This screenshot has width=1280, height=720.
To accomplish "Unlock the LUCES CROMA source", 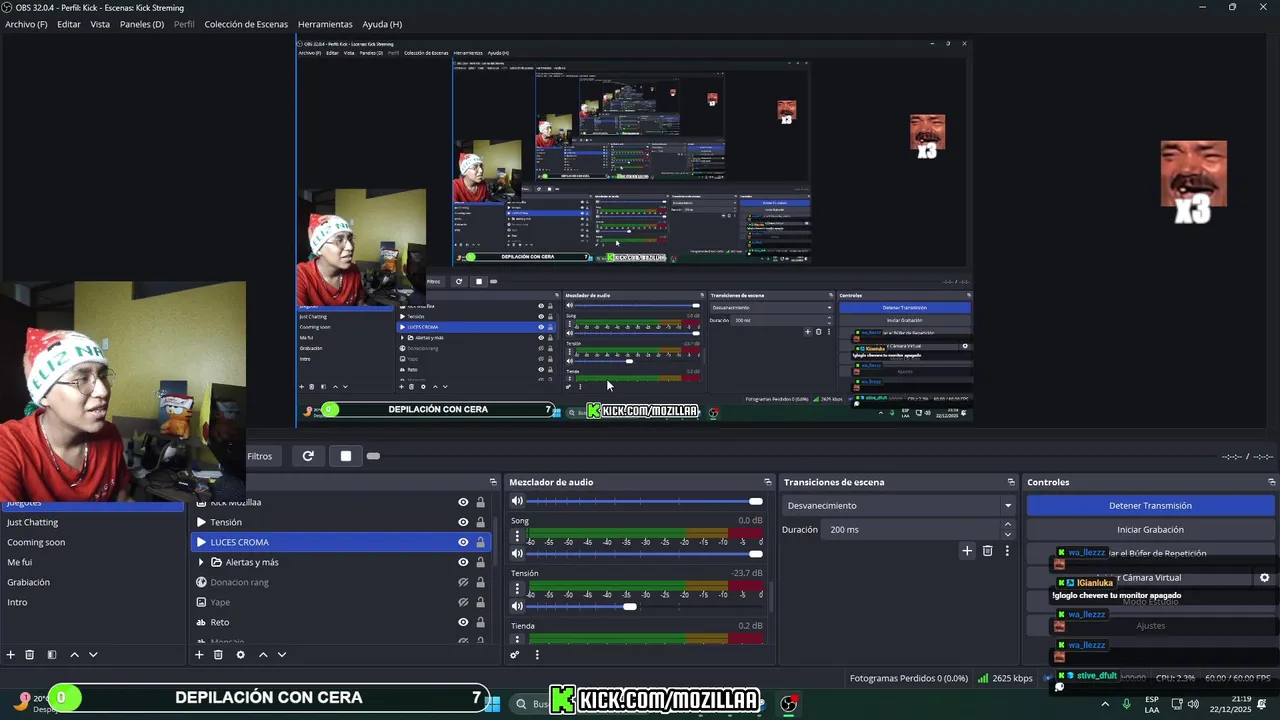I will 480,542.
